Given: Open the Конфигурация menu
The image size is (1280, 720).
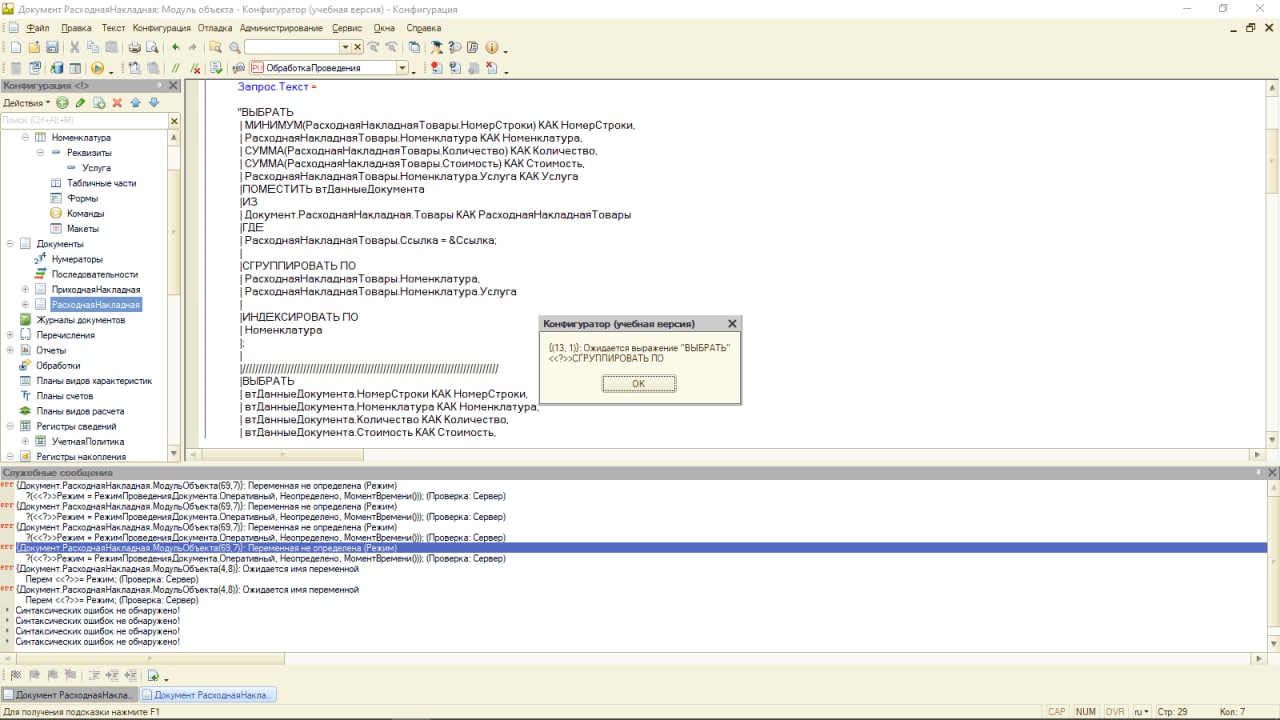Looking at the screenshot, I should [161, 28].
